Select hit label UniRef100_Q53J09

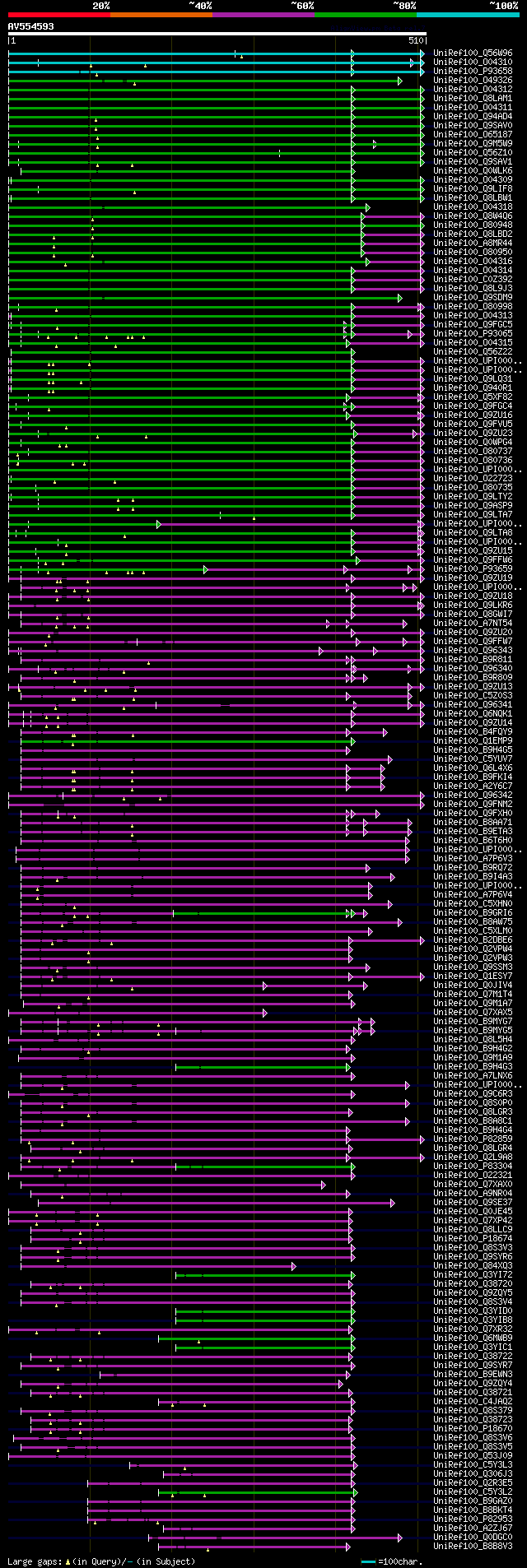tap(473, 1455)
